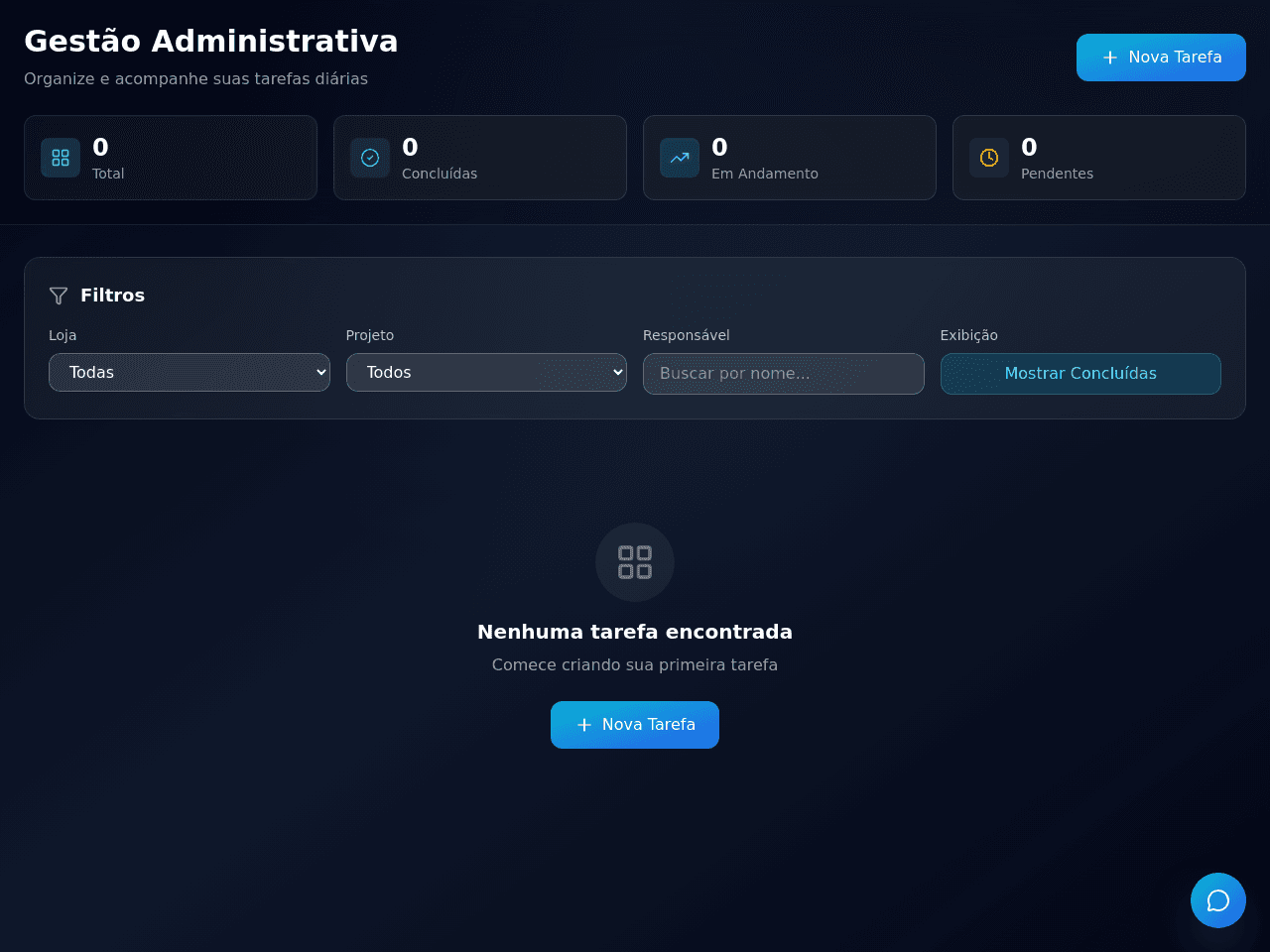Click the Em Andamento trend icon
The height and width of the screenshot is (952, 1270).
pos(680,158)
